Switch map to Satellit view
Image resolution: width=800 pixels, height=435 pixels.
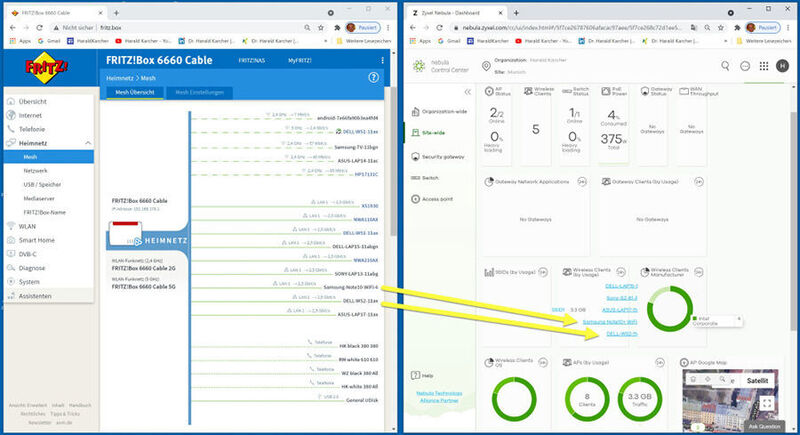(x=761, y=379)
